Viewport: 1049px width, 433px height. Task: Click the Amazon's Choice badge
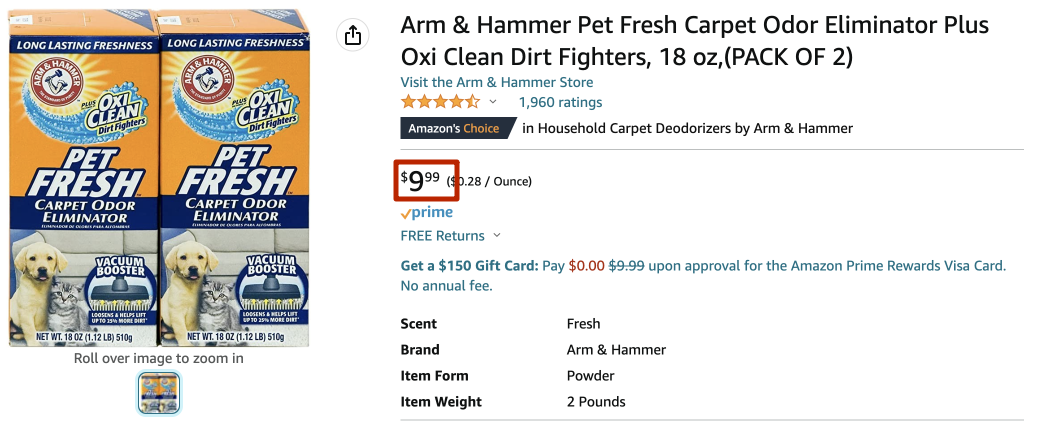click(x=458, y=128)
